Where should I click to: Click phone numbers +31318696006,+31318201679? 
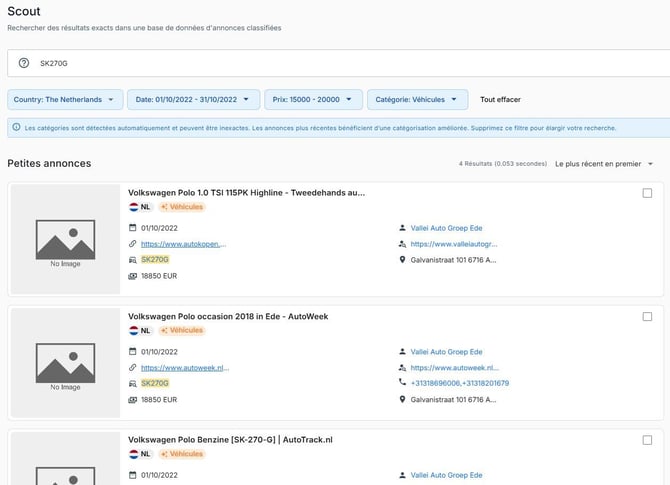tap(460, 383)
